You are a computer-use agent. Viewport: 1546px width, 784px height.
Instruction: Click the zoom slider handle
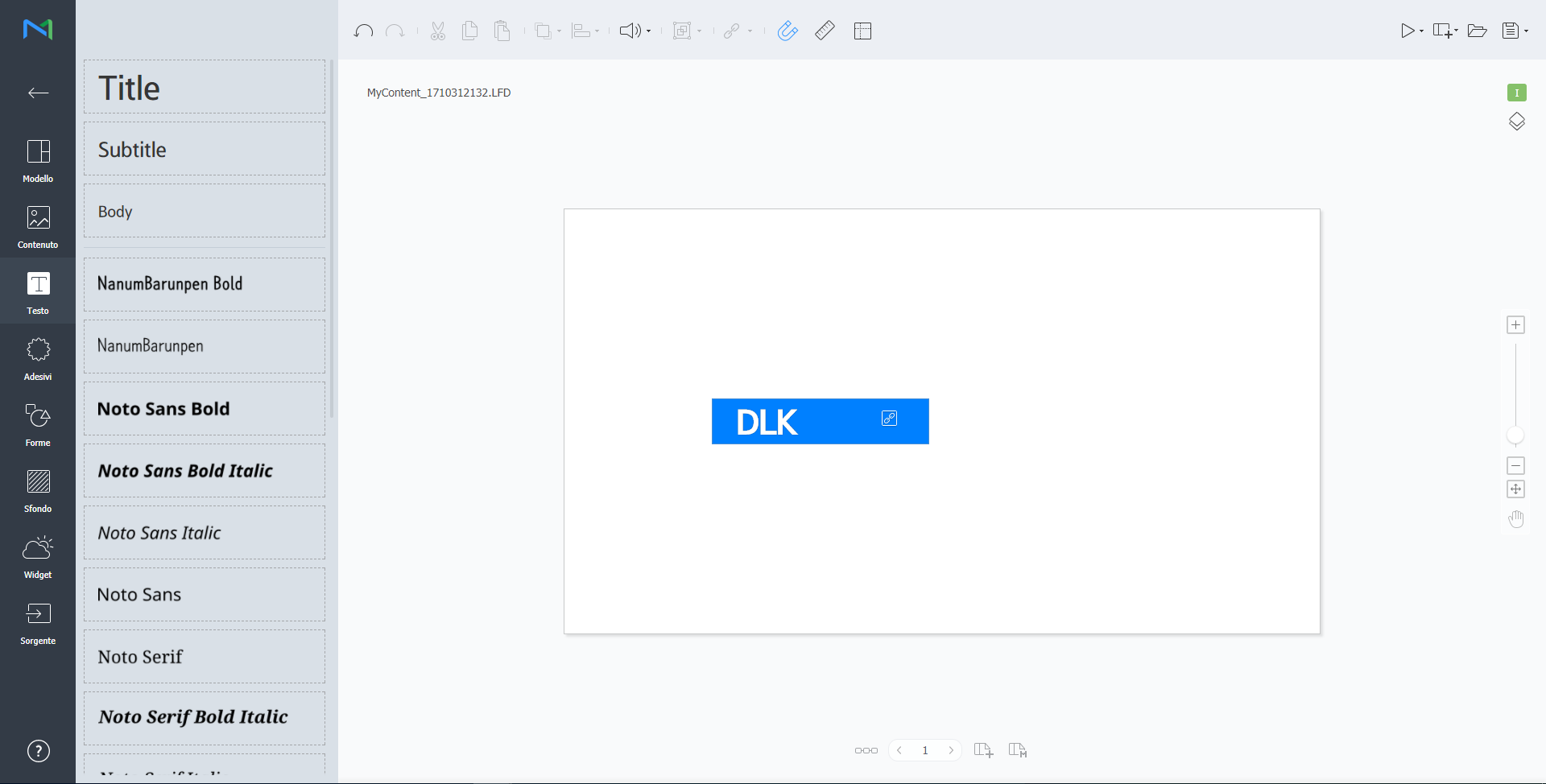[x=1515, y=435]
